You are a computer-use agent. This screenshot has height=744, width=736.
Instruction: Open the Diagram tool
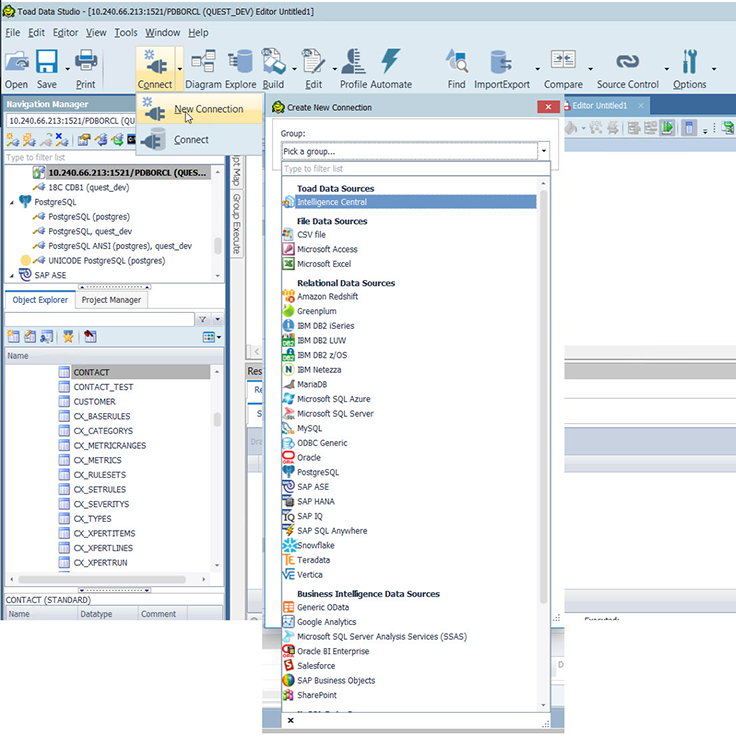point(203,69)
